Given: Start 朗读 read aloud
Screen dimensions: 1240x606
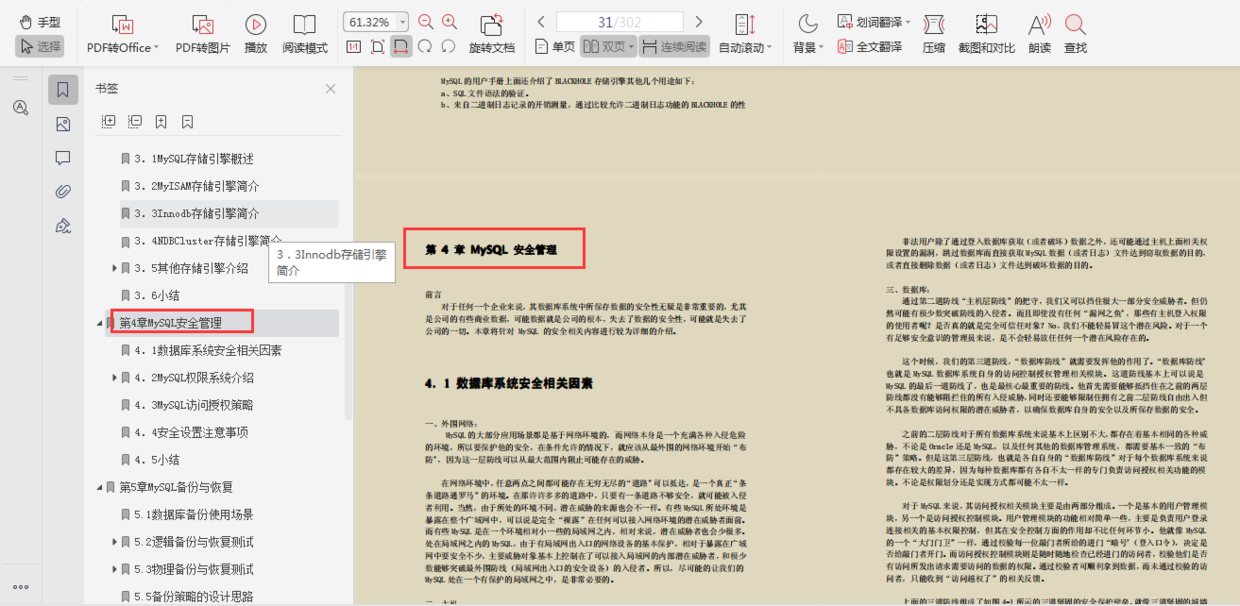Looking at the screenshot, I should pos(1040,34).
